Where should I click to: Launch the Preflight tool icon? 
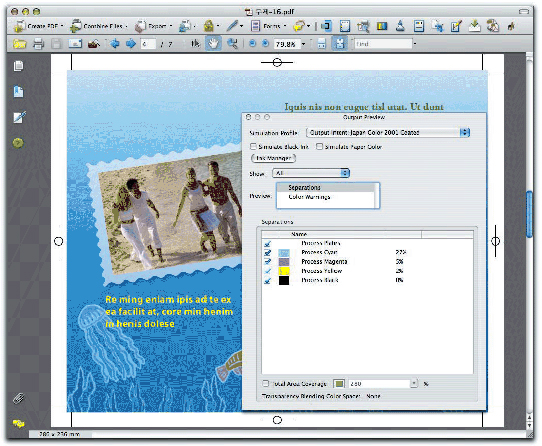[x=363, y=26]
